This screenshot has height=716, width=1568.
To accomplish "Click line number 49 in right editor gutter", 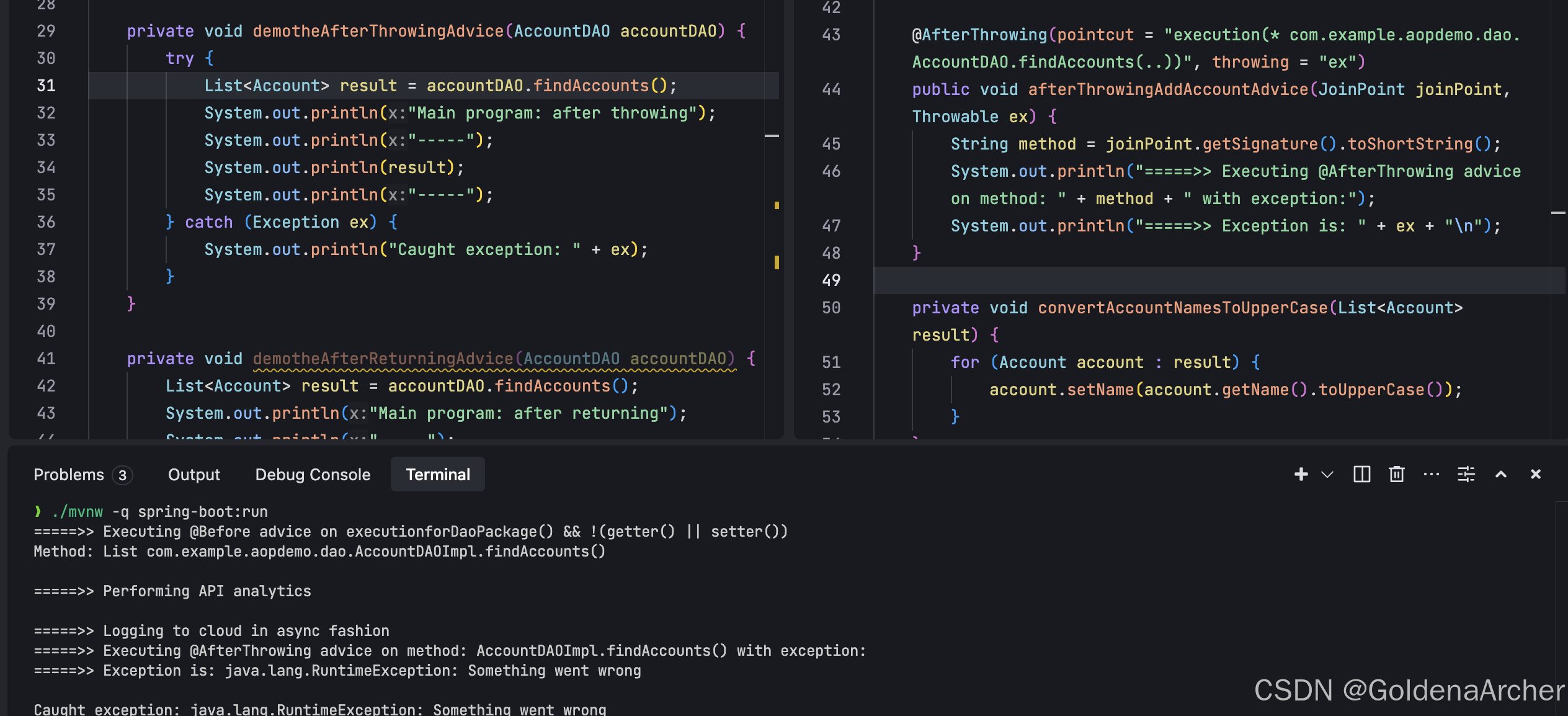I will 831,280.
